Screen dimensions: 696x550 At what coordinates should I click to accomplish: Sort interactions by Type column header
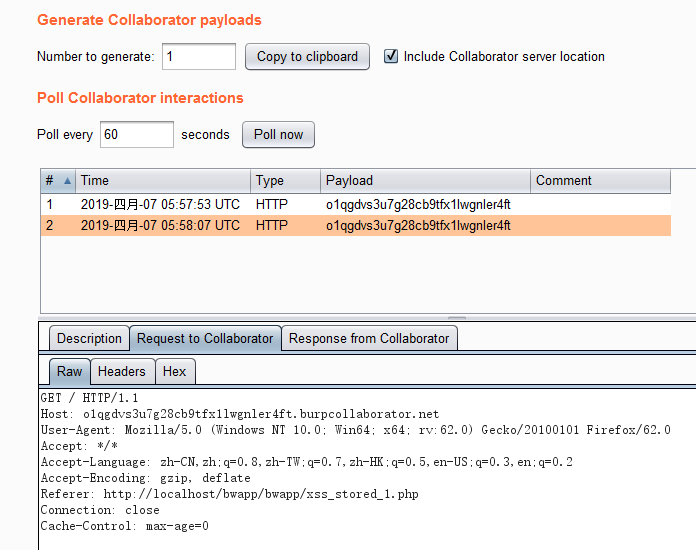click(284, 181)
